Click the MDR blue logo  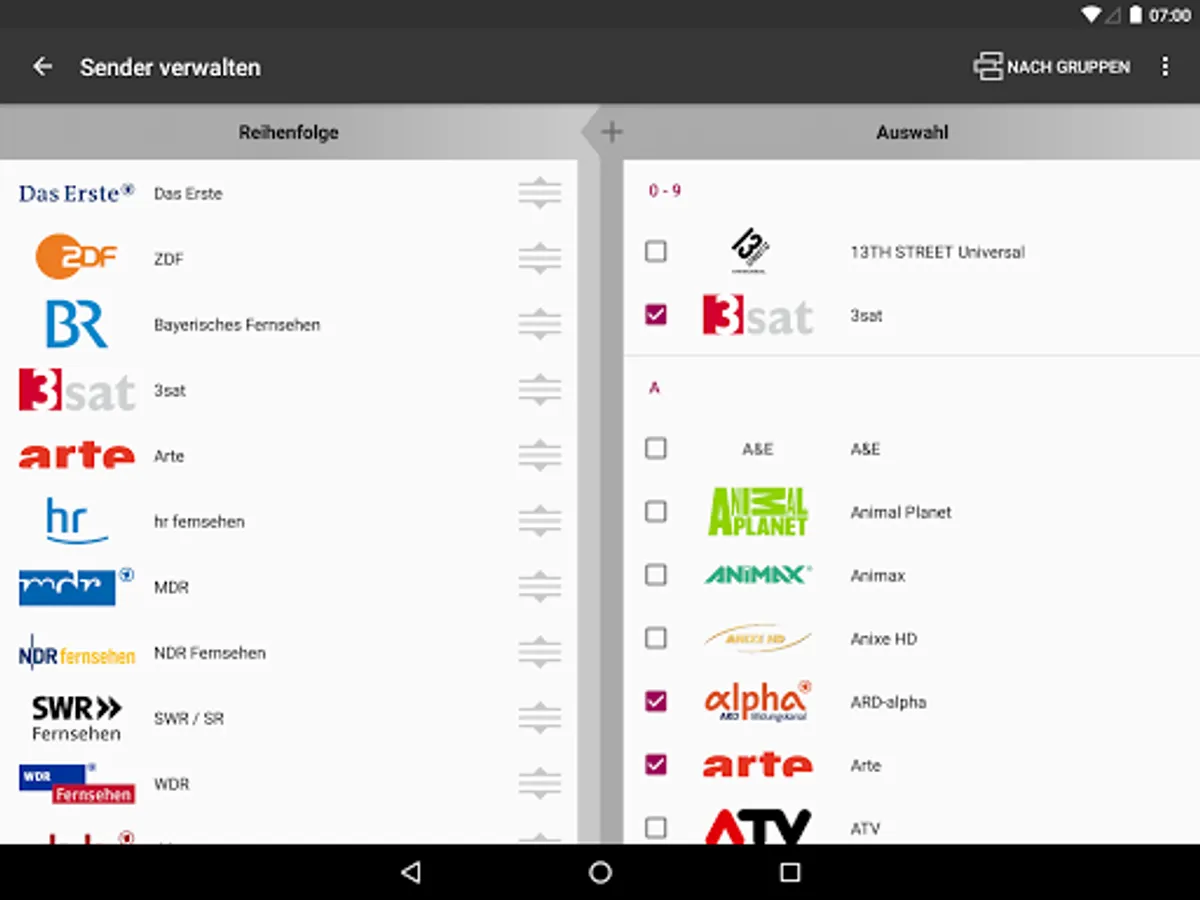(76, 586)
